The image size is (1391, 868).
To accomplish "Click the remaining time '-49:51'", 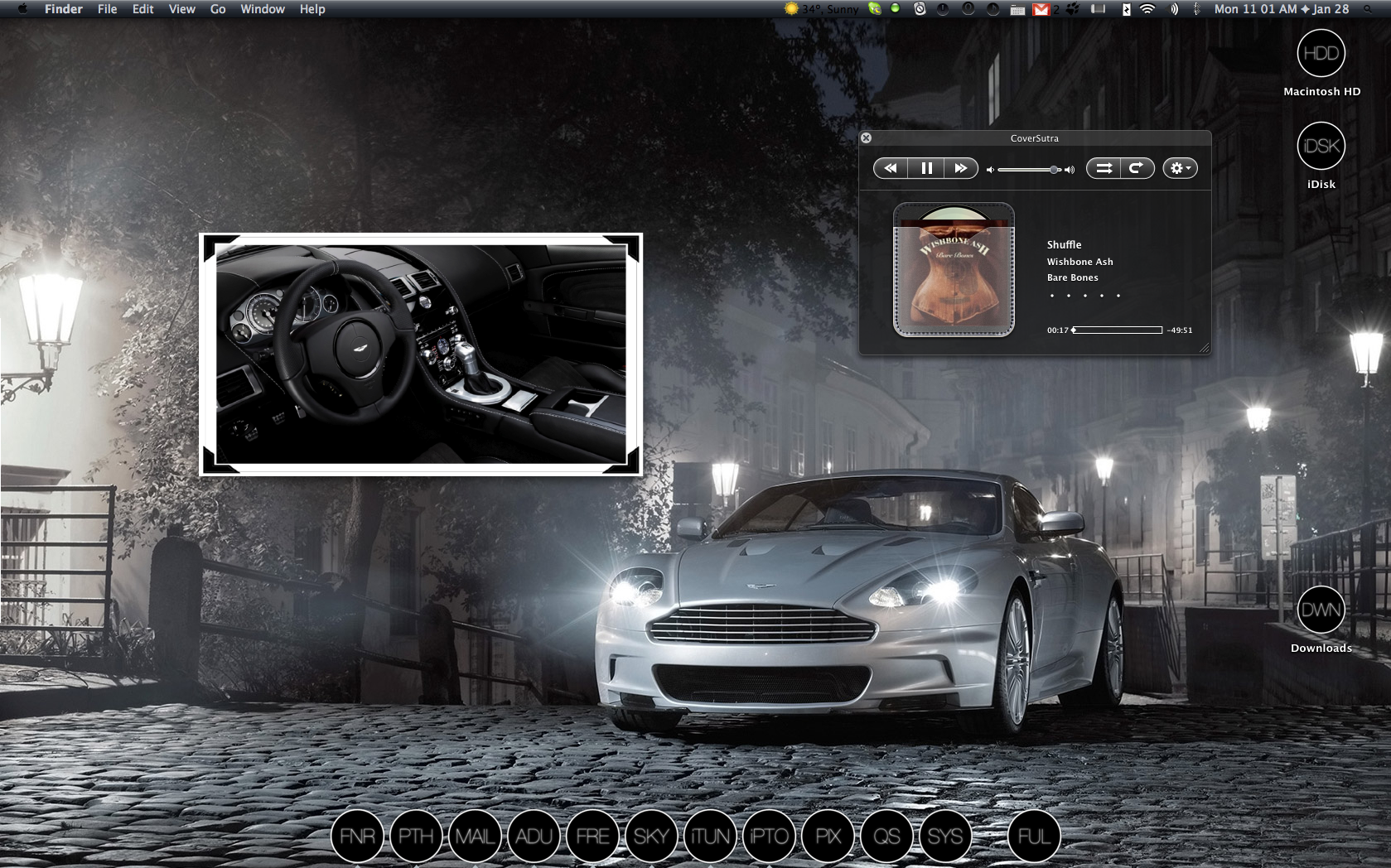I will (1180, 330).
